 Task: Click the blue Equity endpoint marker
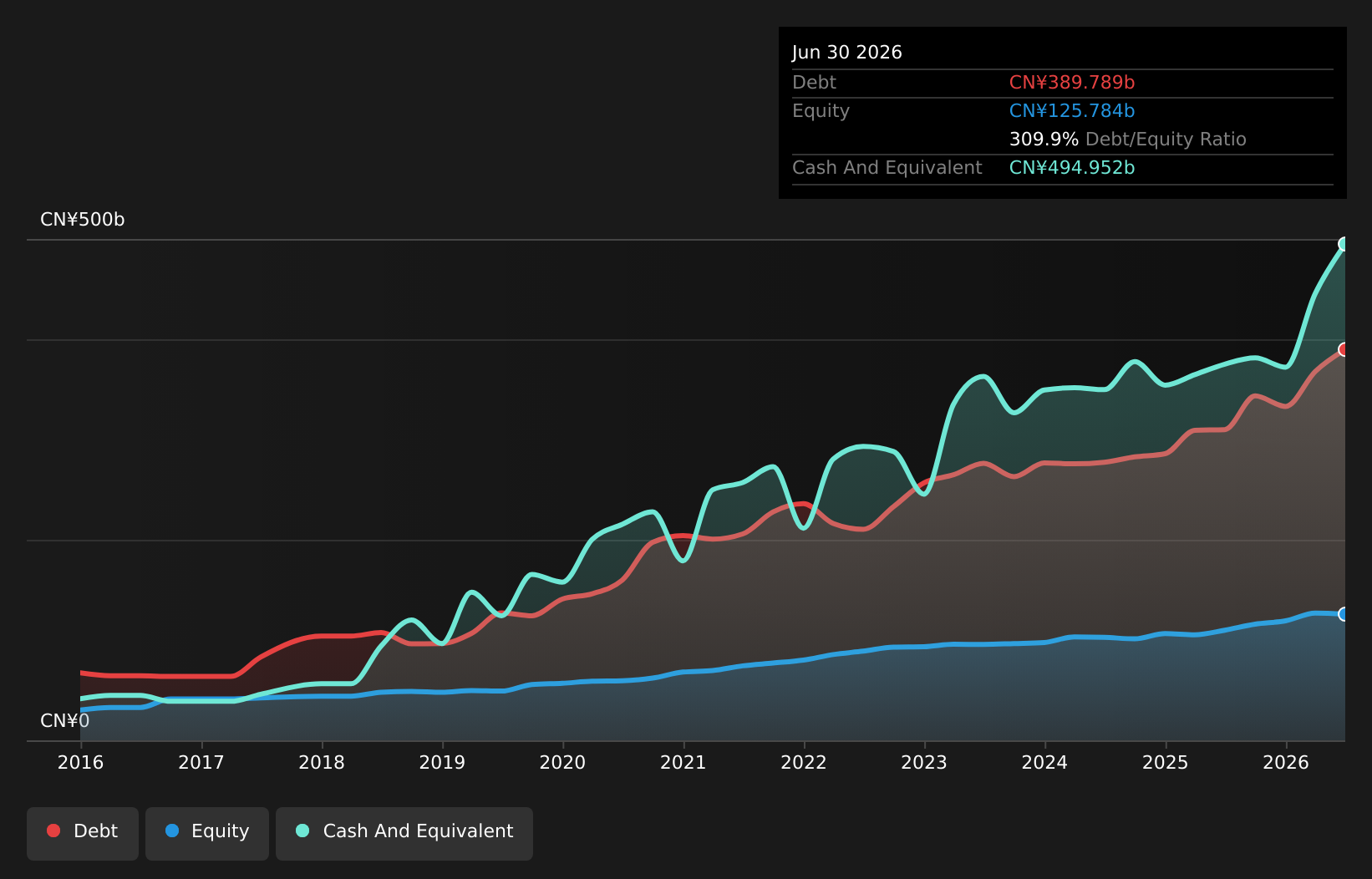coord(1344,614)
